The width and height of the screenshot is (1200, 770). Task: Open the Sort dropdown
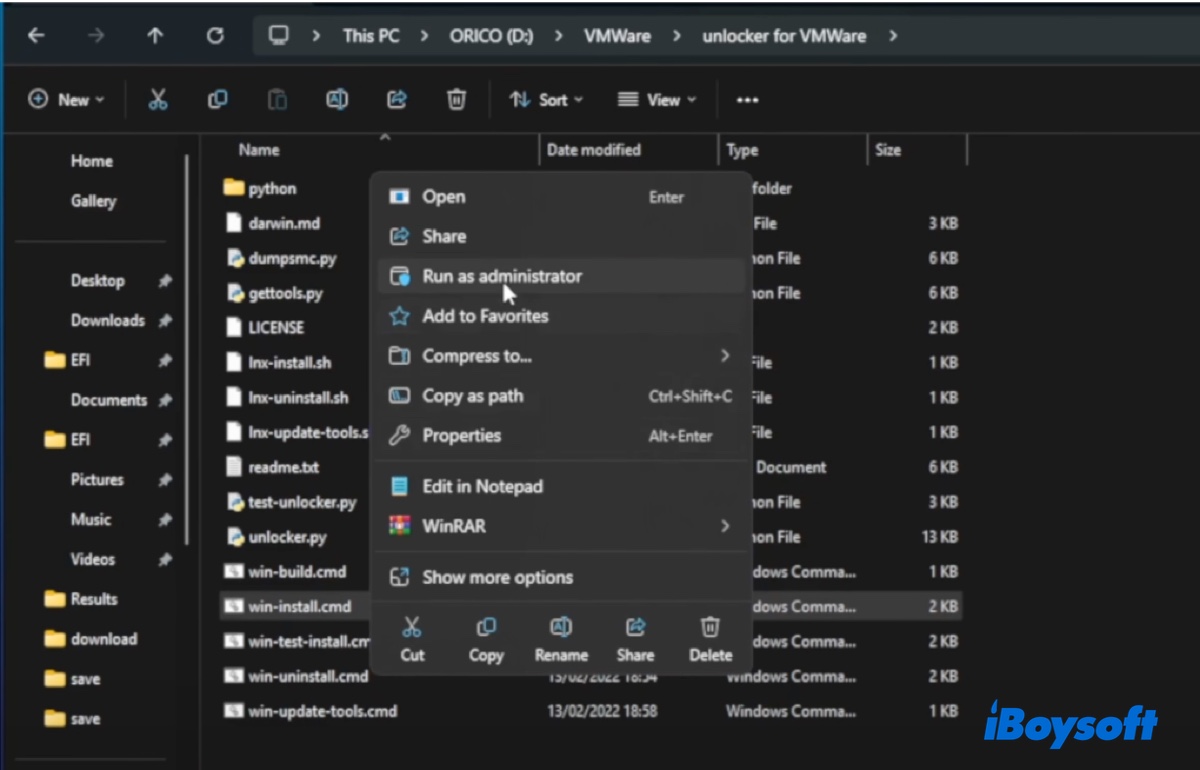pyautogui.click(x=547, y=99)
